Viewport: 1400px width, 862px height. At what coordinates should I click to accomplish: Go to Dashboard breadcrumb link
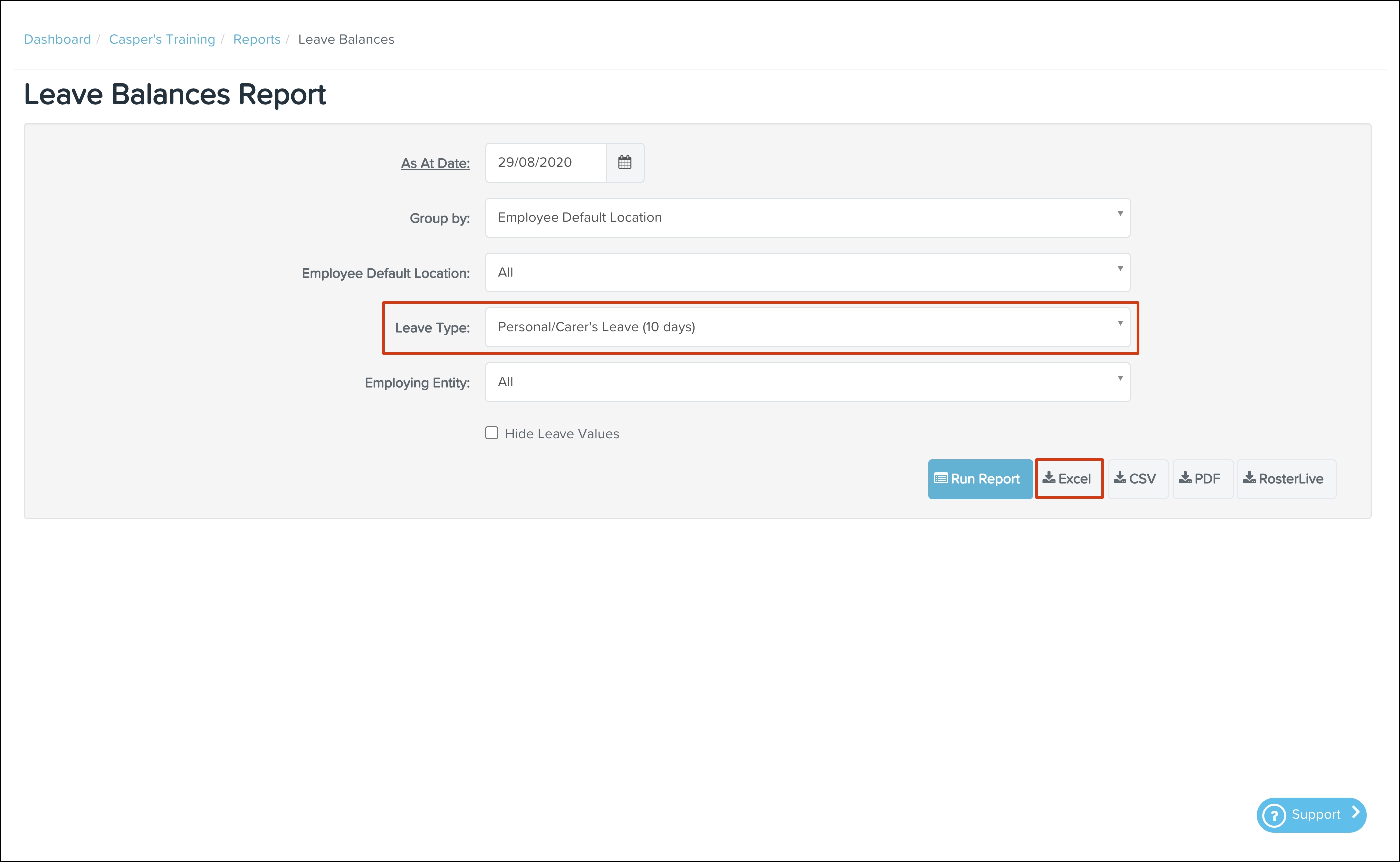coord(57,39)
